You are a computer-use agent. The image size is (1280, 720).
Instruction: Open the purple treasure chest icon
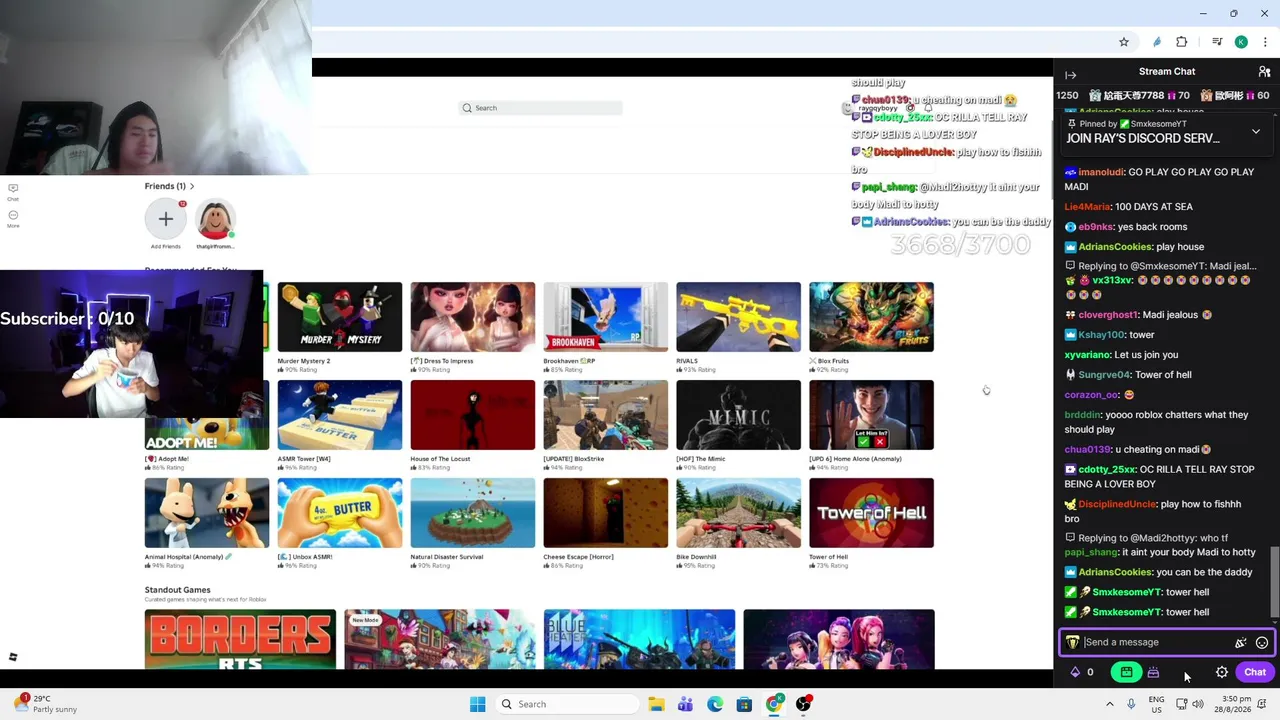click(1153, 673)
